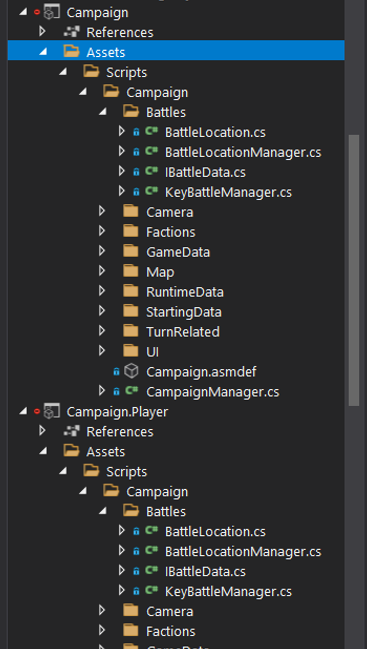Select the Map folder label
The height and width of the screenshot is (649, 367).
(x=160, y=272)
